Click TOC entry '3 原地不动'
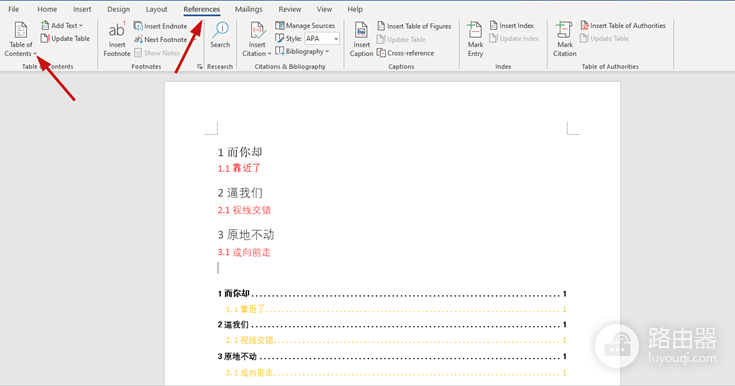The image size is (735, 386). 392,356
